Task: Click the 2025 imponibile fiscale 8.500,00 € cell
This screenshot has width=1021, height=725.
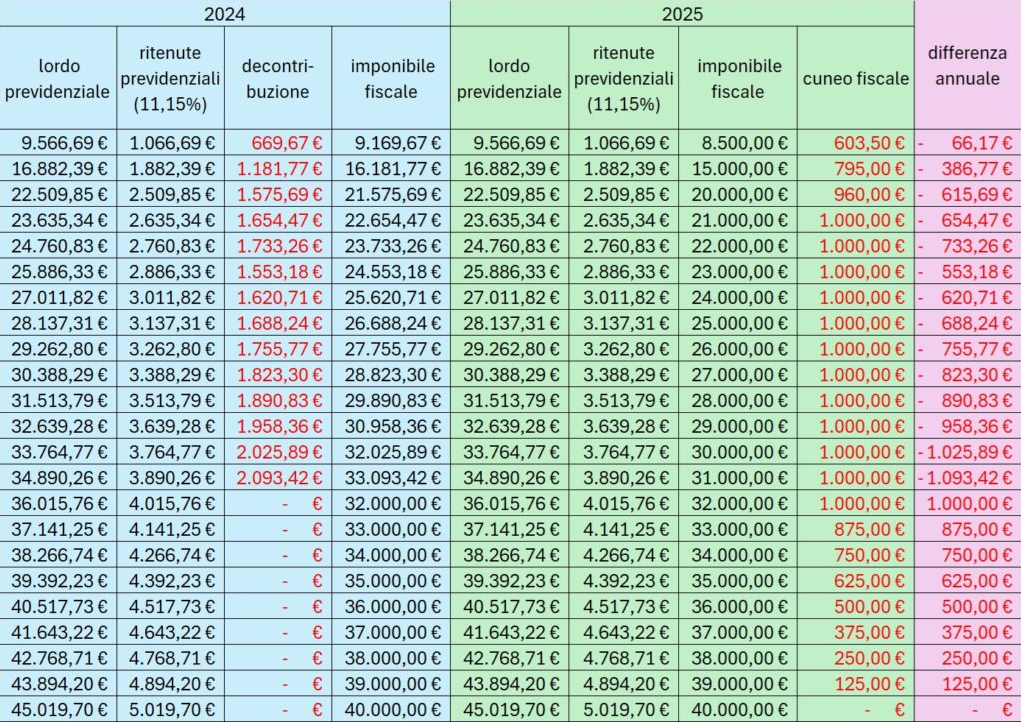Action: (737, 142)
